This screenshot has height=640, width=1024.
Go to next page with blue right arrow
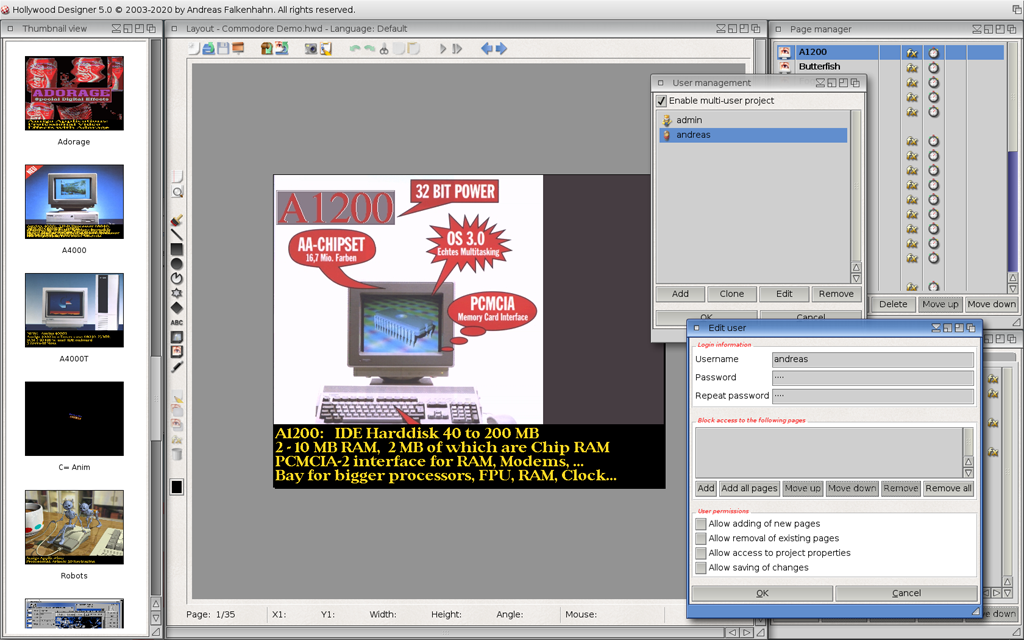(501, 48)
